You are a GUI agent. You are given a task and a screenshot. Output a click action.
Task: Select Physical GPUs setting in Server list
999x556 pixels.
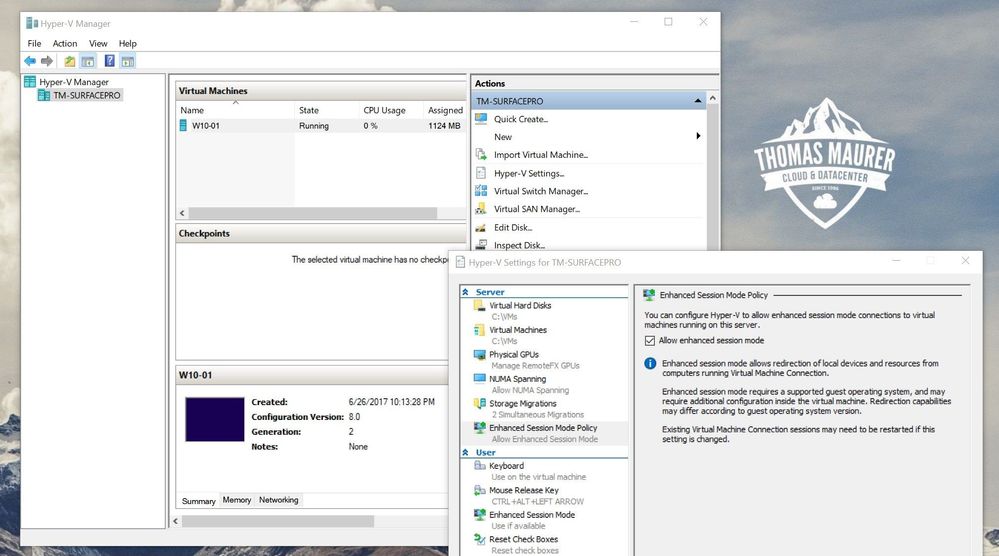(514, 355)
